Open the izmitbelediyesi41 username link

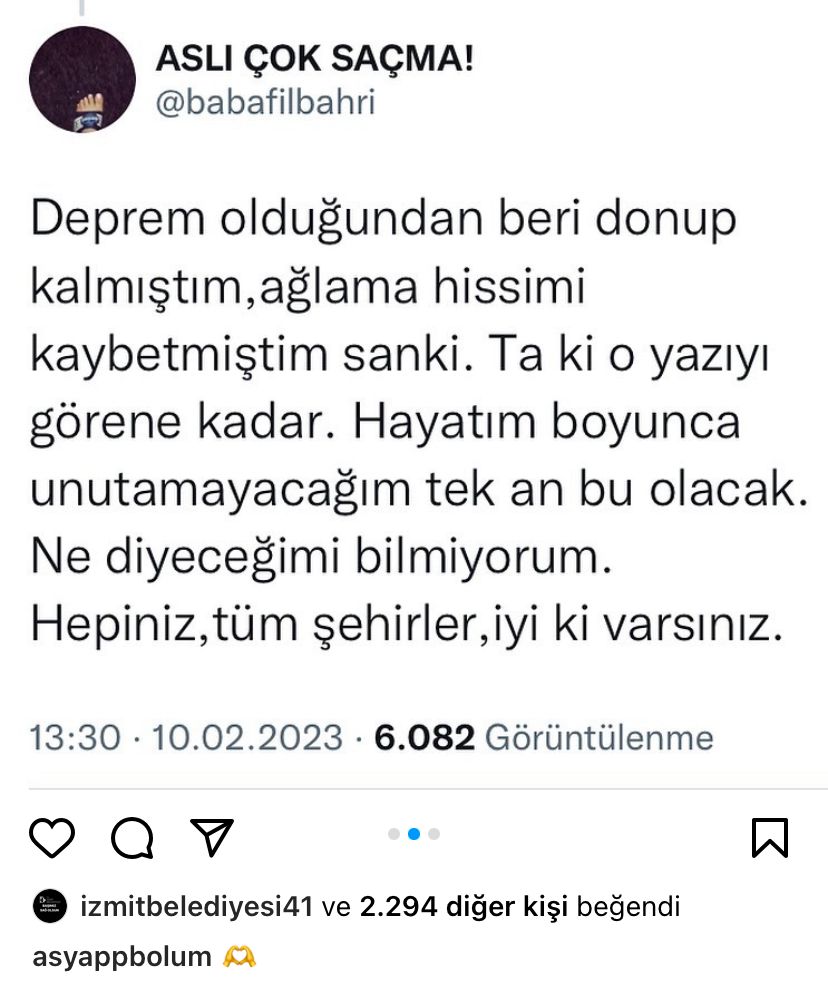point(197,907)
